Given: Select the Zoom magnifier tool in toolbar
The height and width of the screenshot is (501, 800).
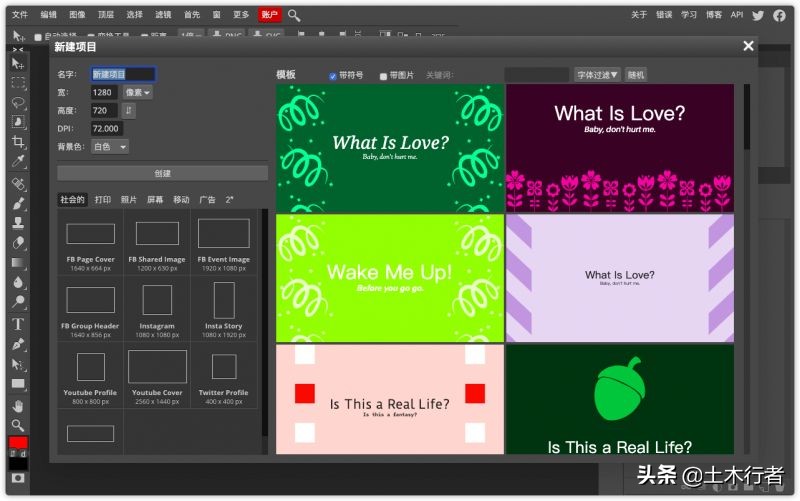Looking at the screenshot, I should [x=18, y=425].
